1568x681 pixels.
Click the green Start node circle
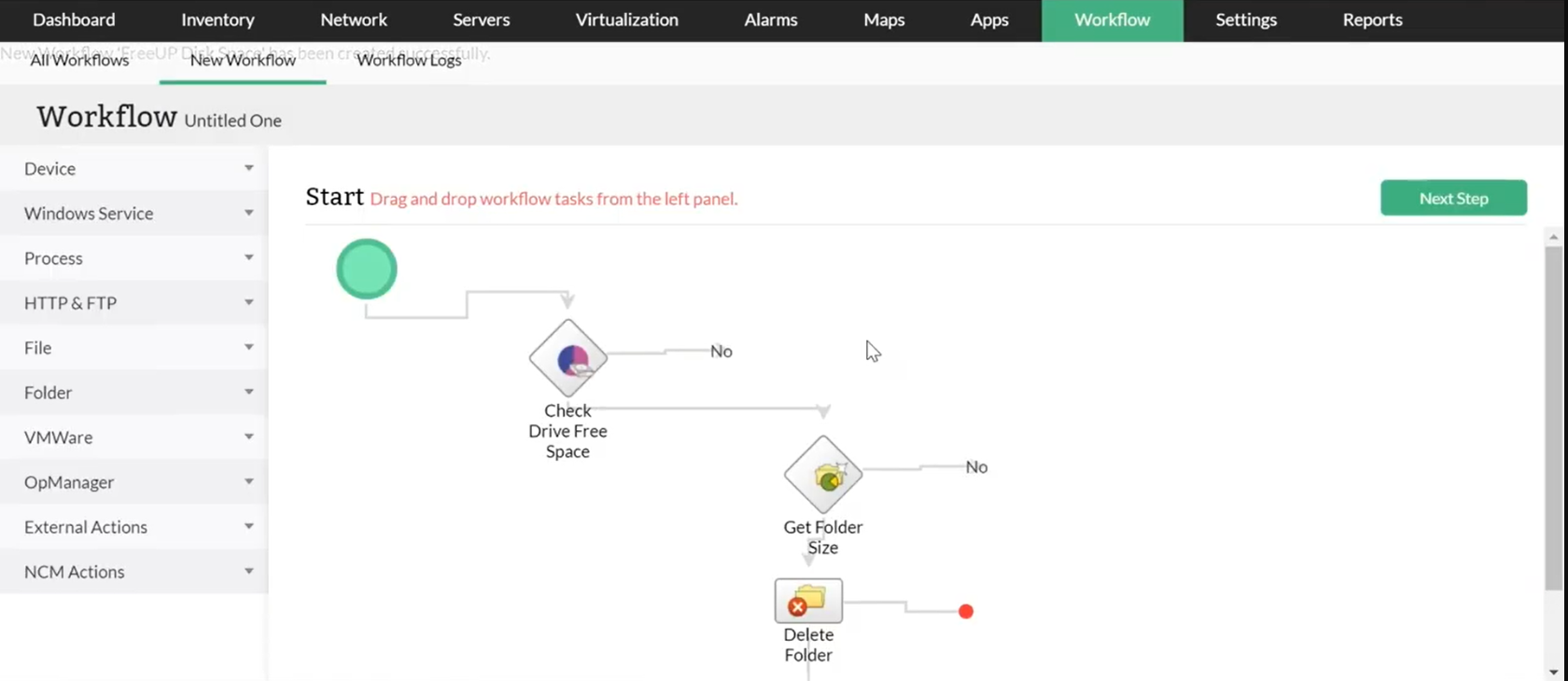point(367,269)
